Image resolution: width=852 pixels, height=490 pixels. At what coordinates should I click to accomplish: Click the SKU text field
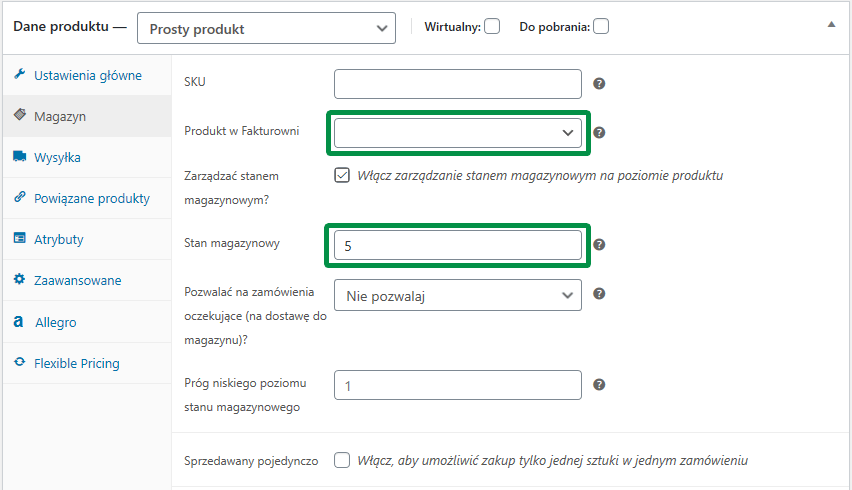[x=458, y=84]
